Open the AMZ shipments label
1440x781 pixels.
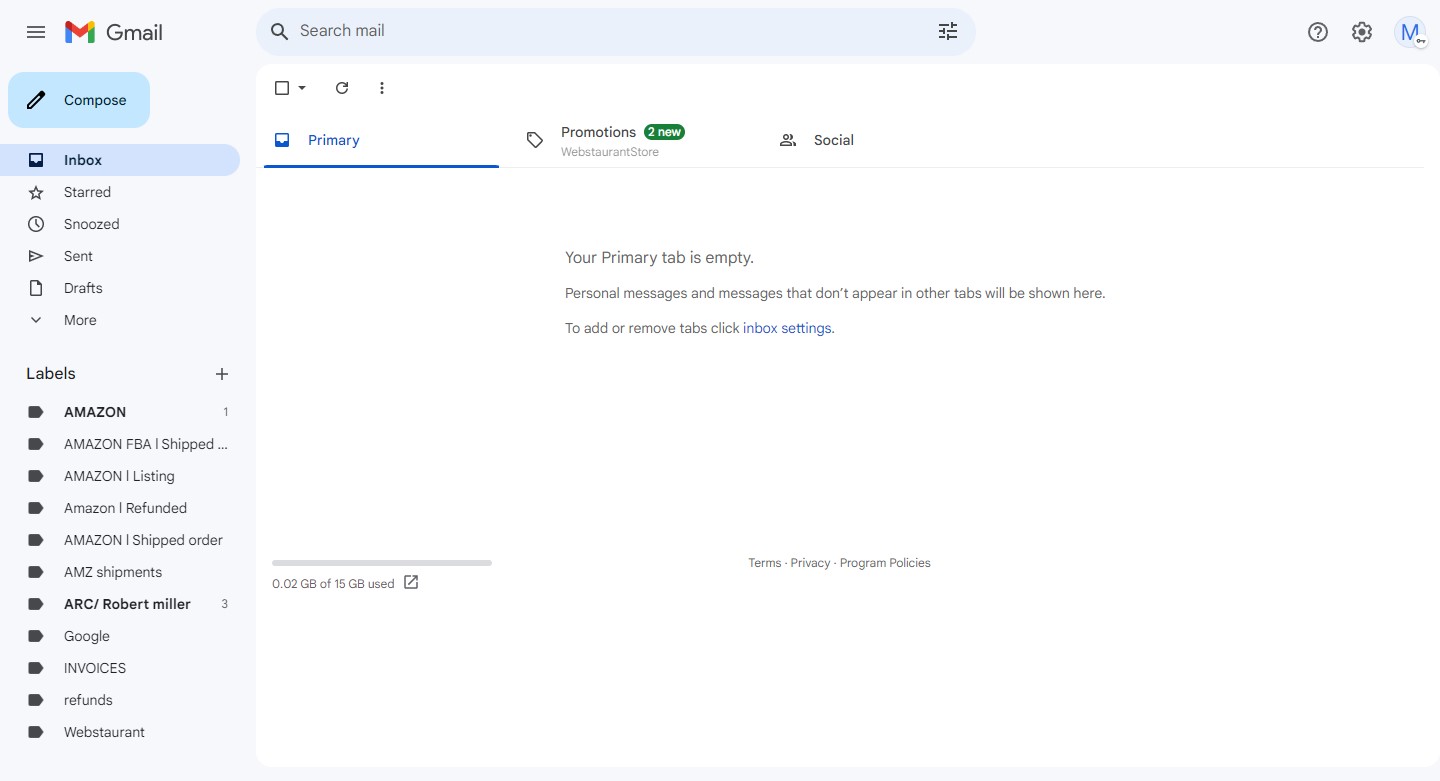(120, 572)
